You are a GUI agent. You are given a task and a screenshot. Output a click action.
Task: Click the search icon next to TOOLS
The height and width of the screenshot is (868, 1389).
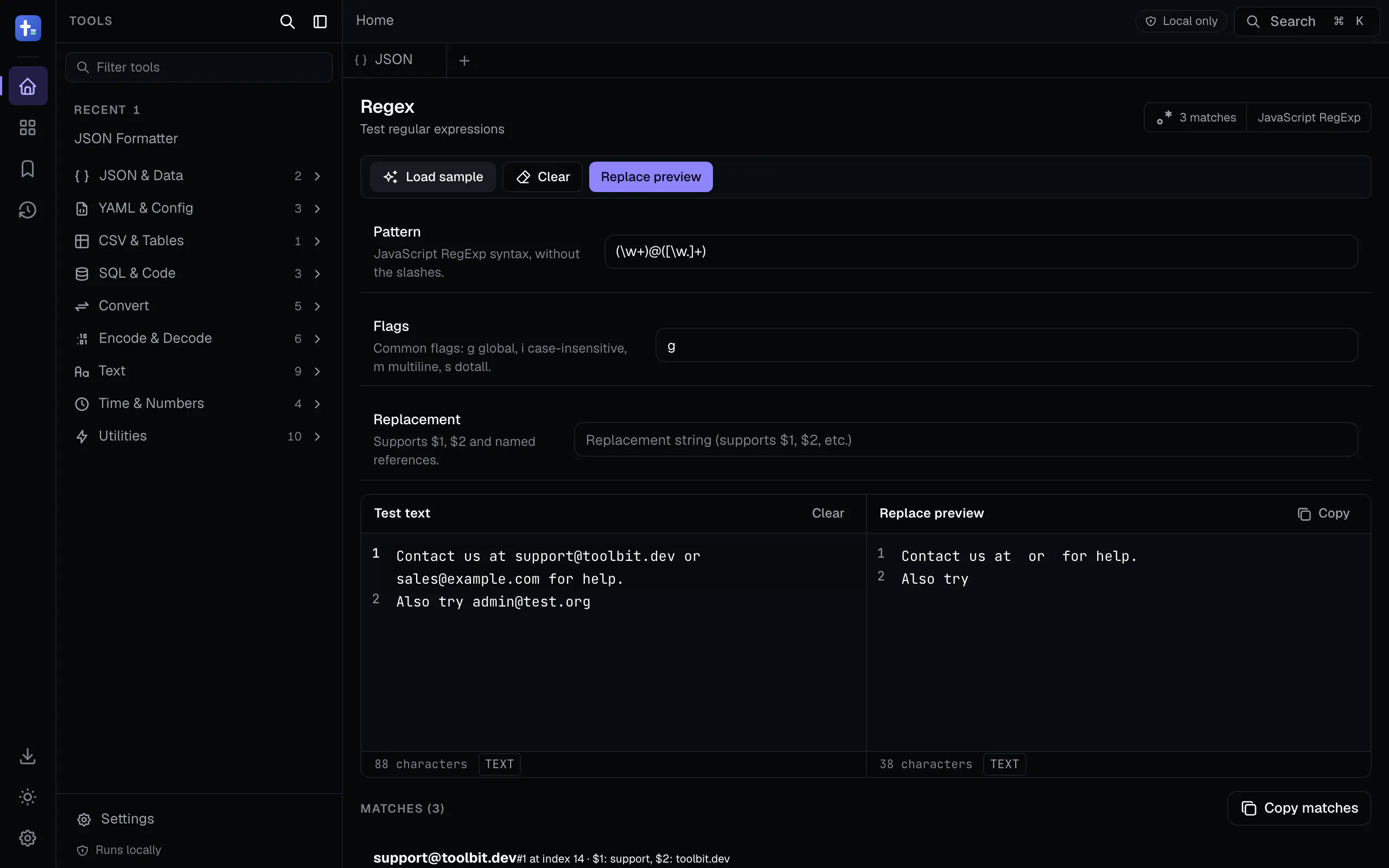(288, 22)
